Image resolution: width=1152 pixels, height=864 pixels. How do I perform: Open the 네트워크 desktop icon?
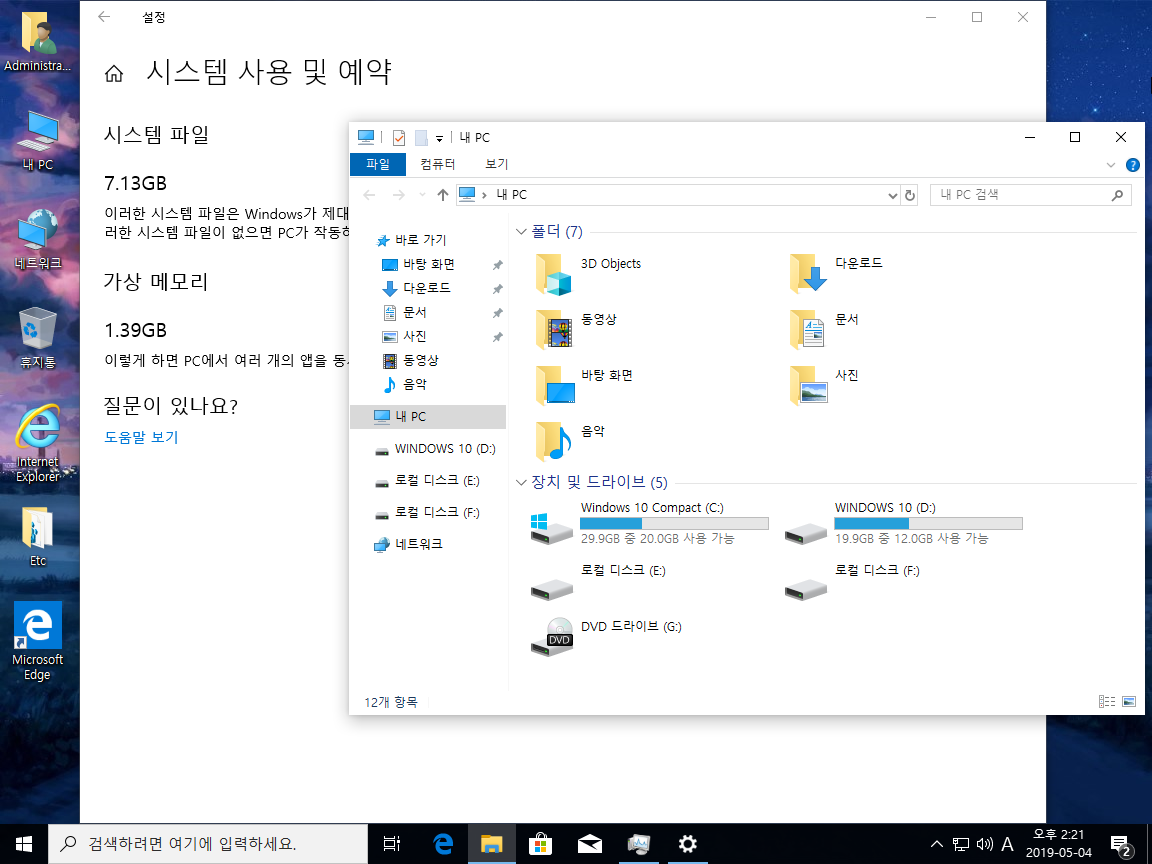click(37, 240)
